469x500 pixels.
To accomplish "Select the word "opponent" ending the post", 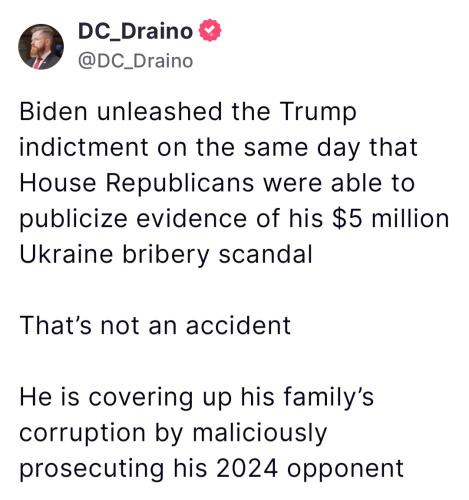I will [x=345, y=470].
